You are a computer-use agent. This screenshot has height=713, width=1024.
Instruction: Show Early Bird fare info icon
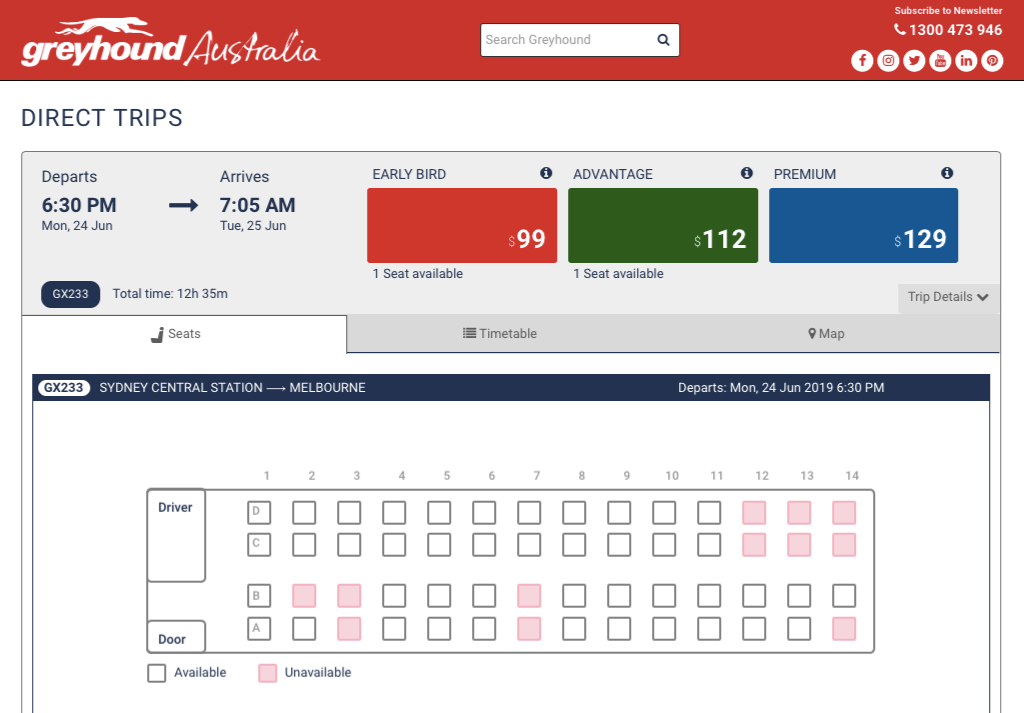(546, 173)
